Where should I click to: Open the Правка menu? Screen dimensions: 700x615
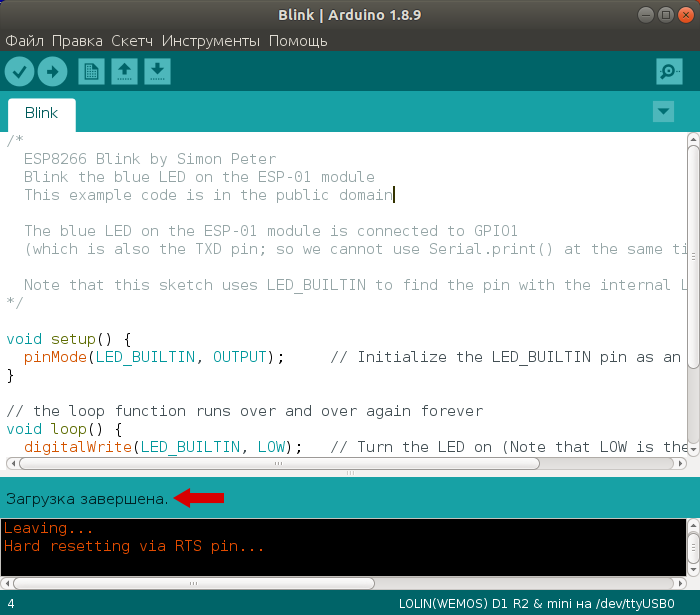(77, 41)
